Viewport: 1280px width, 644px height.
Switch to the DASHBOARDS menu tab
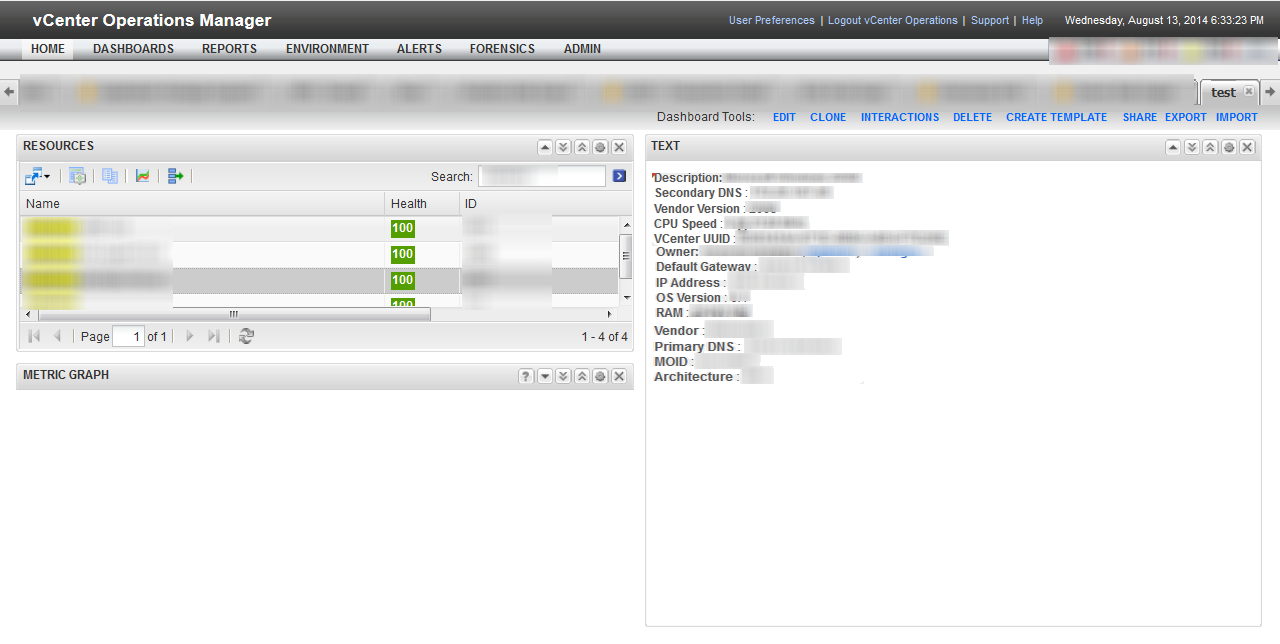(x=133, y=48)
